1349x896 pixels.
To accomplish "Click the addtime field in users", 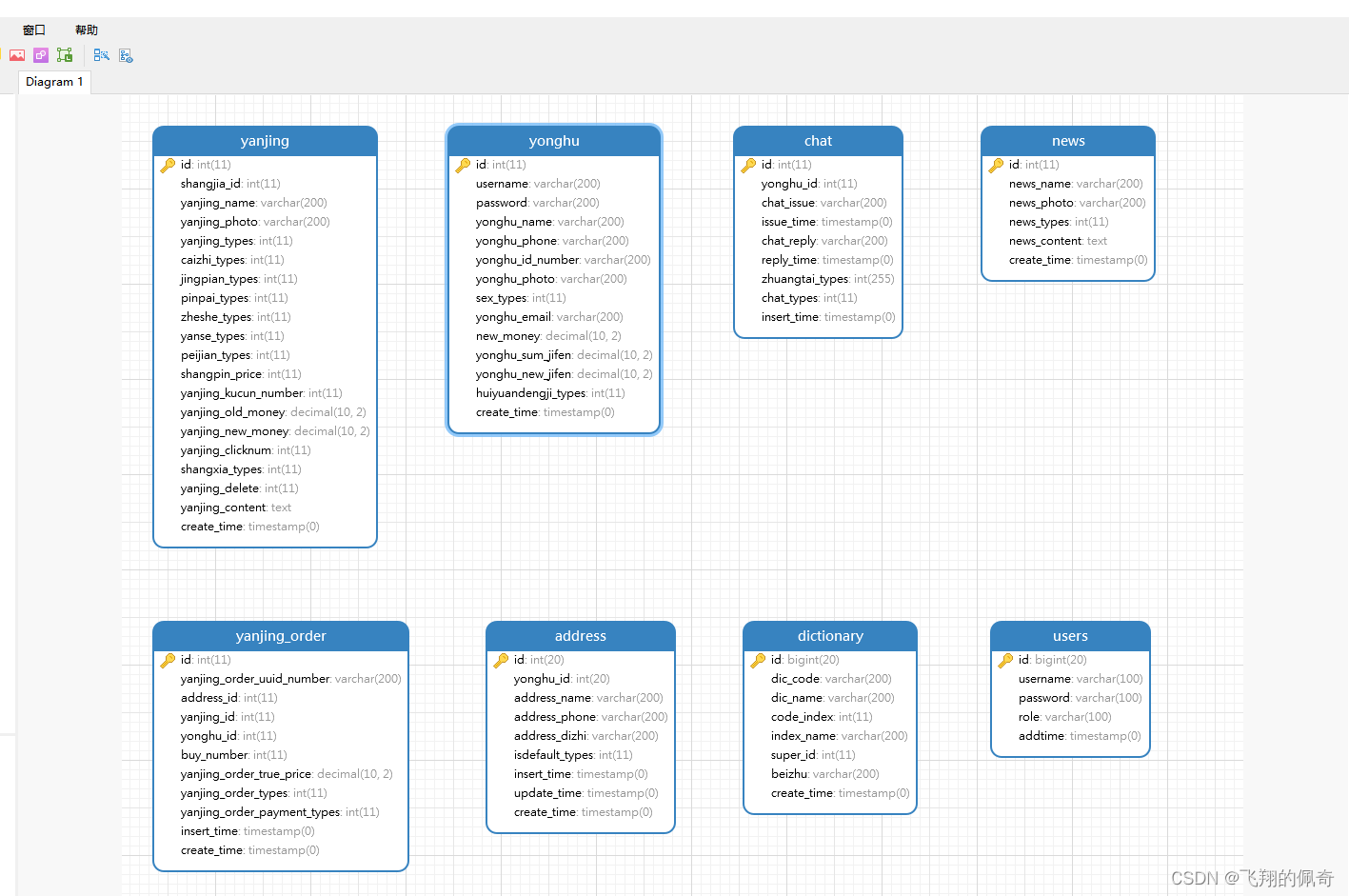I will pyautogui.click(x=1080, y=736).
